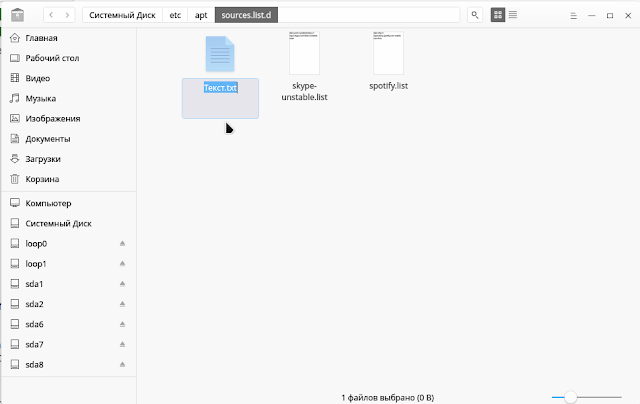This screenshot has width=640, height=404.
Task: Click the spotify.list file name
Action: coord(388,86)
